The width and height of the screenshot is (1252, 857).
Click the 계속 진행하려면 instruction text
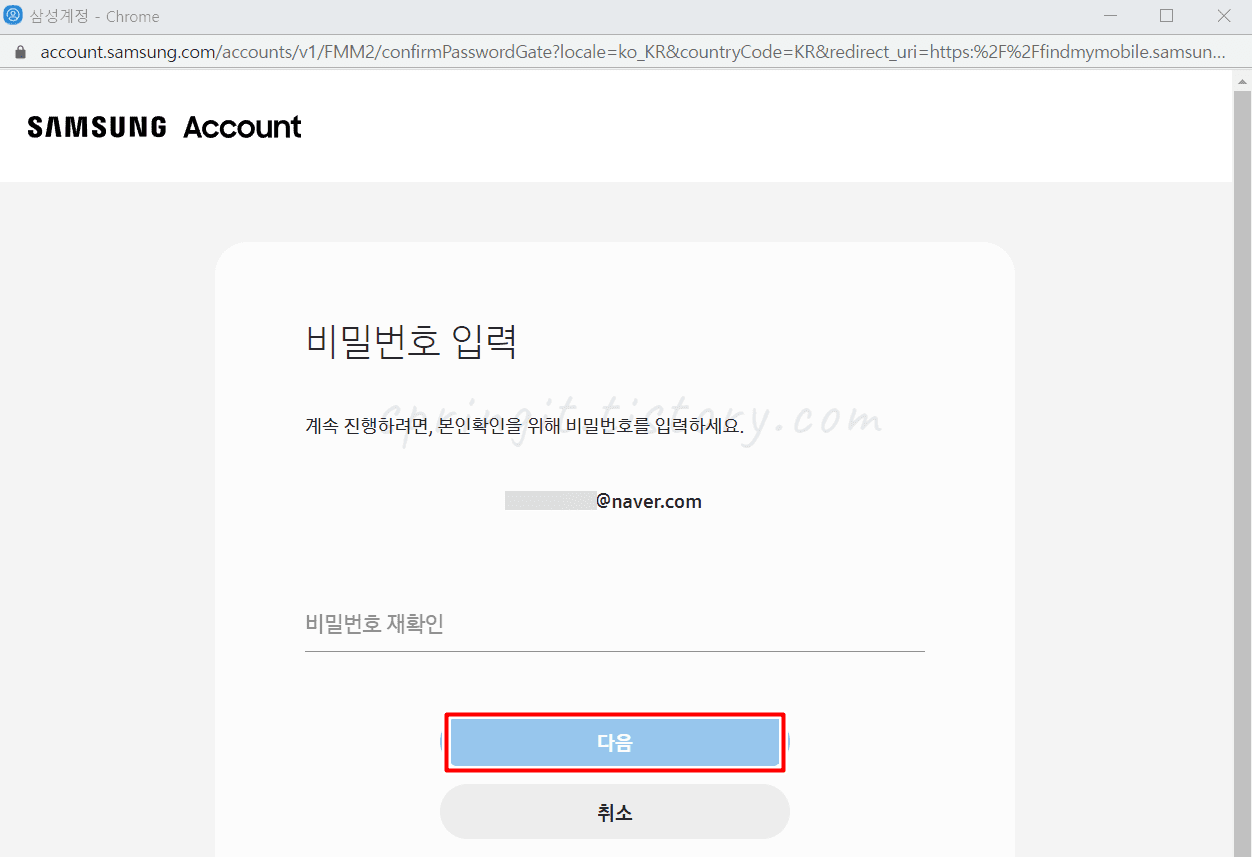coord(525,425)
